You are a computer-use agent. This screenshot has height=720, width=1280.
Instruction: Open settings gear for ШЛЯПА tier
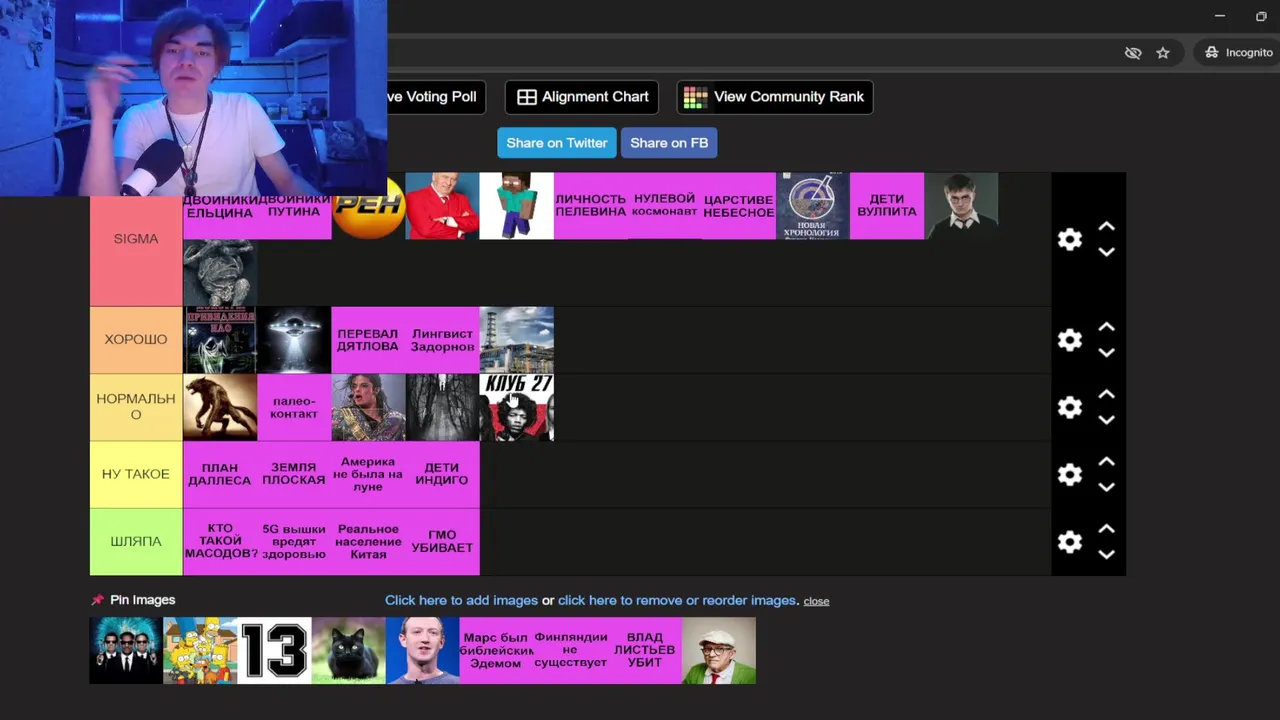point(1070,542)
